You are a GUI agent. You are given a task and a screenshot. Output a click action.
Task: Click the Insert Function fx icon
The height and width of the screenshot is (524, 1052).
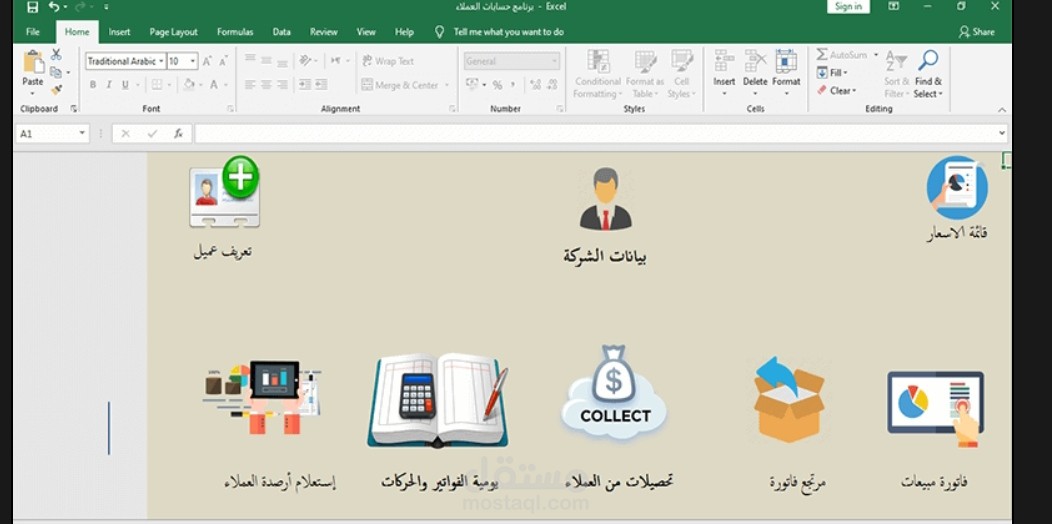pyautogui.click(x=178, y=134)
